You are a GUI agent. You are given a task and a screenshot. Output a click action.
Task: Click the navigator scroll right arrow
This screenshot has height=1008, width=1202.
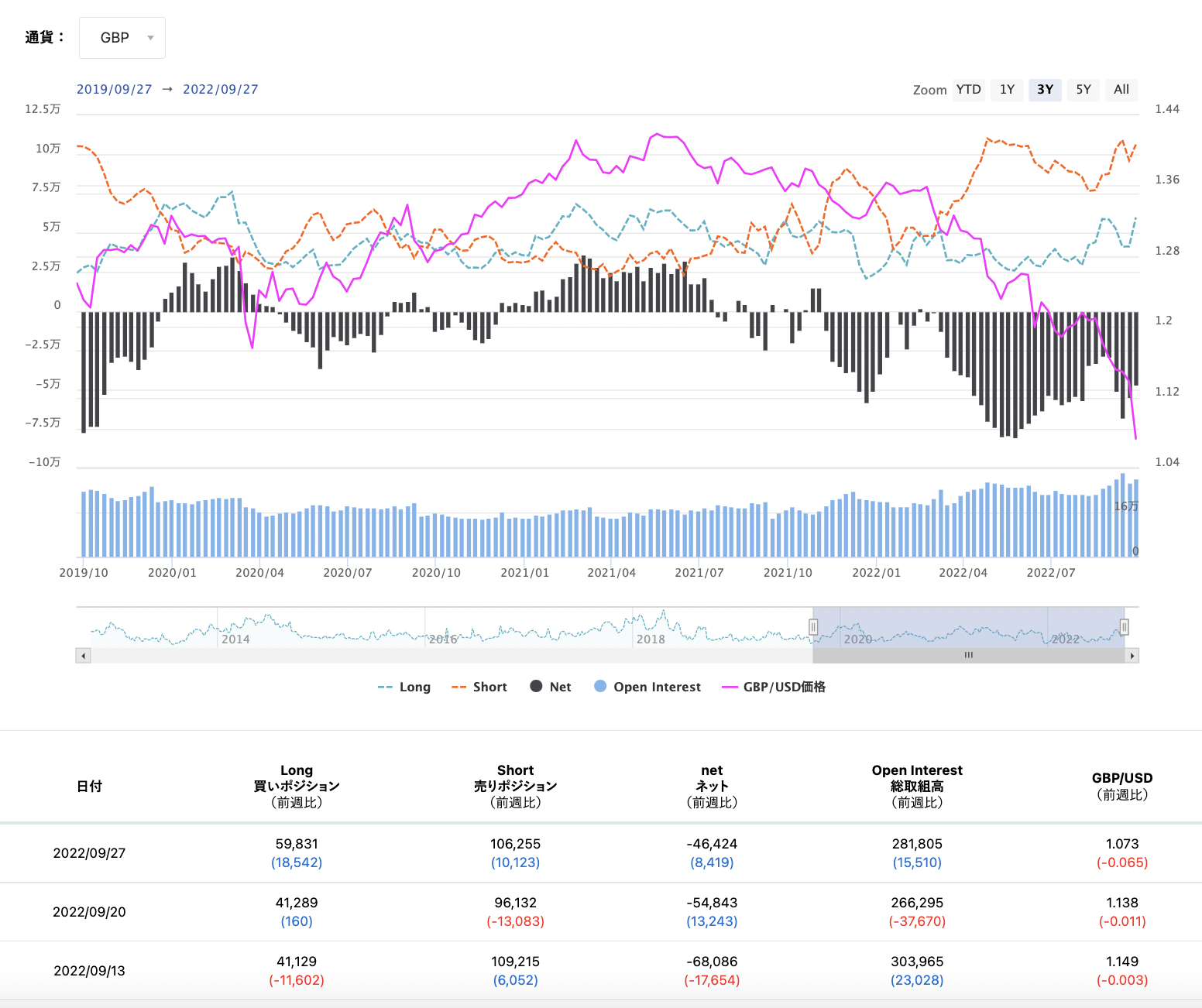[x=1132, y=656]
